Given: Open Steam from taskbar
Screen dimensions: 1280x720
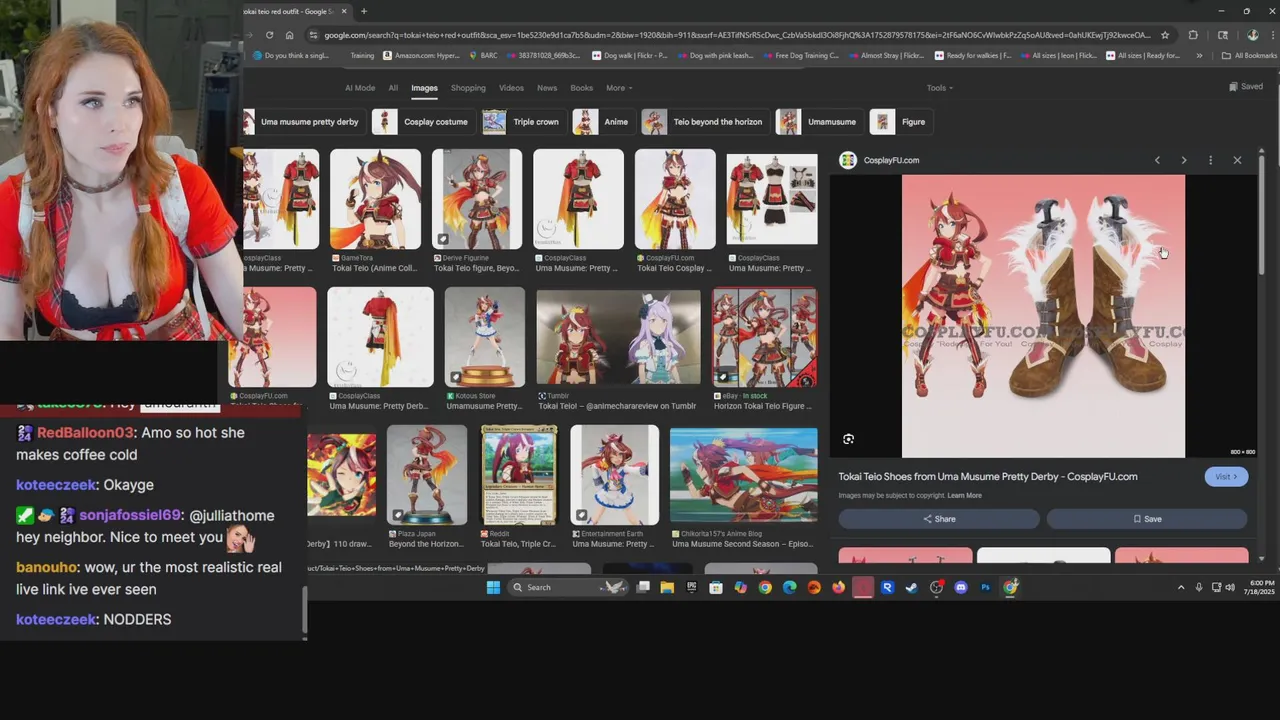Looking at the screenshot, I should coord(911,587).
